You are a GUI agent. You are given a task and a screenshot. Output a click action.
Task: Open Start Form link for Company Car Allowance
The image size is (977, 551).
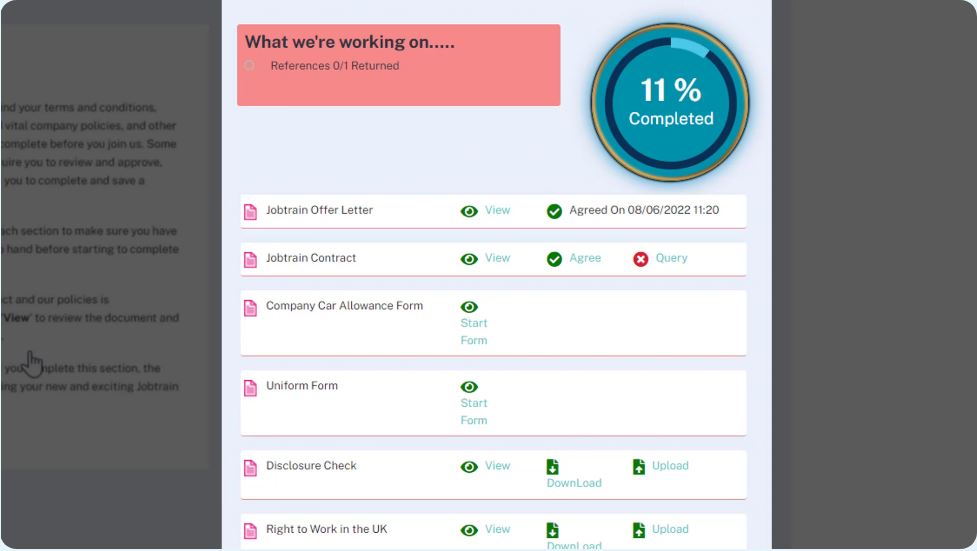pos(474,332)
